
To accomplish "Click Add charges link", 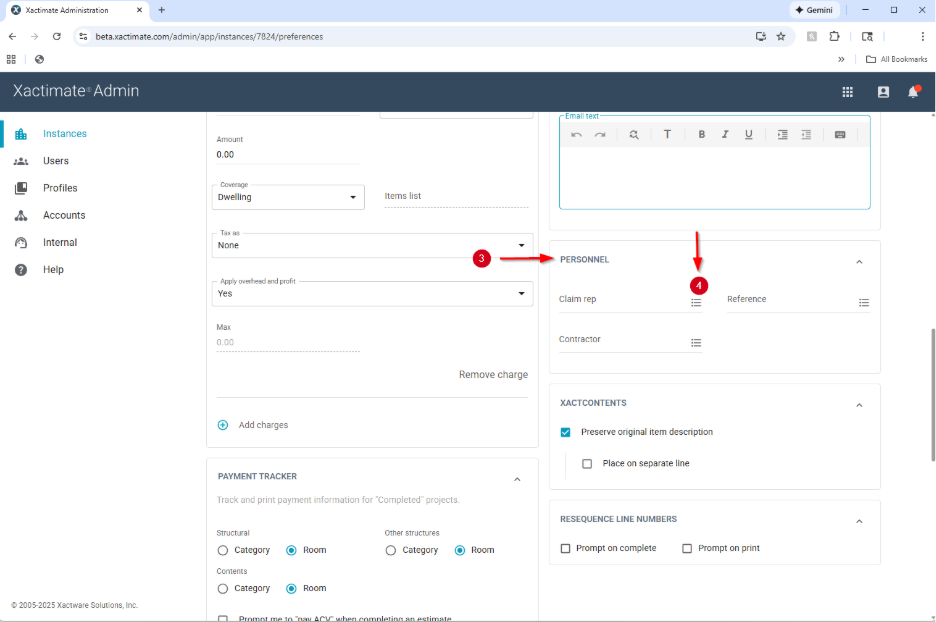I will [263, 425].
